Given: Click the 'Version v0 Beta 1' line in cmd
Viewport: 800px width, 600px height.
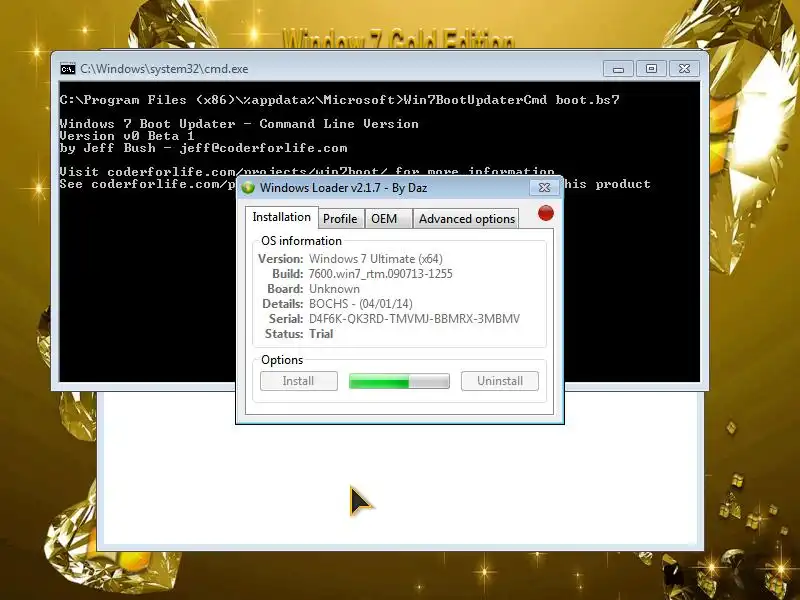Looking at the screenshot, I should point(127,136).
